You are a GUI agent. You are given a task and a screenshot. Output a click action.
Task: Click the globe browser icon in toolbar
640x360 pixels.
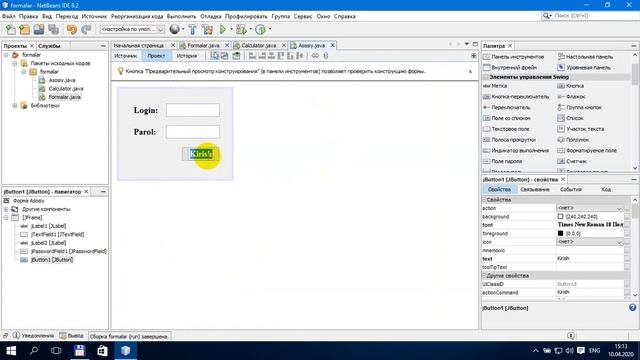pyautogui.click(x=175, y=29)
